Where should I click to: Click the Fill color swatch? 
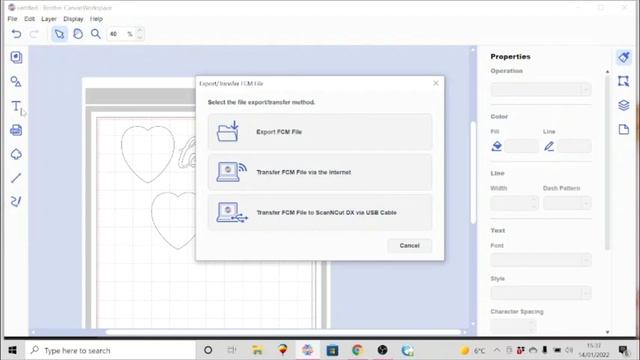point(522,146)
